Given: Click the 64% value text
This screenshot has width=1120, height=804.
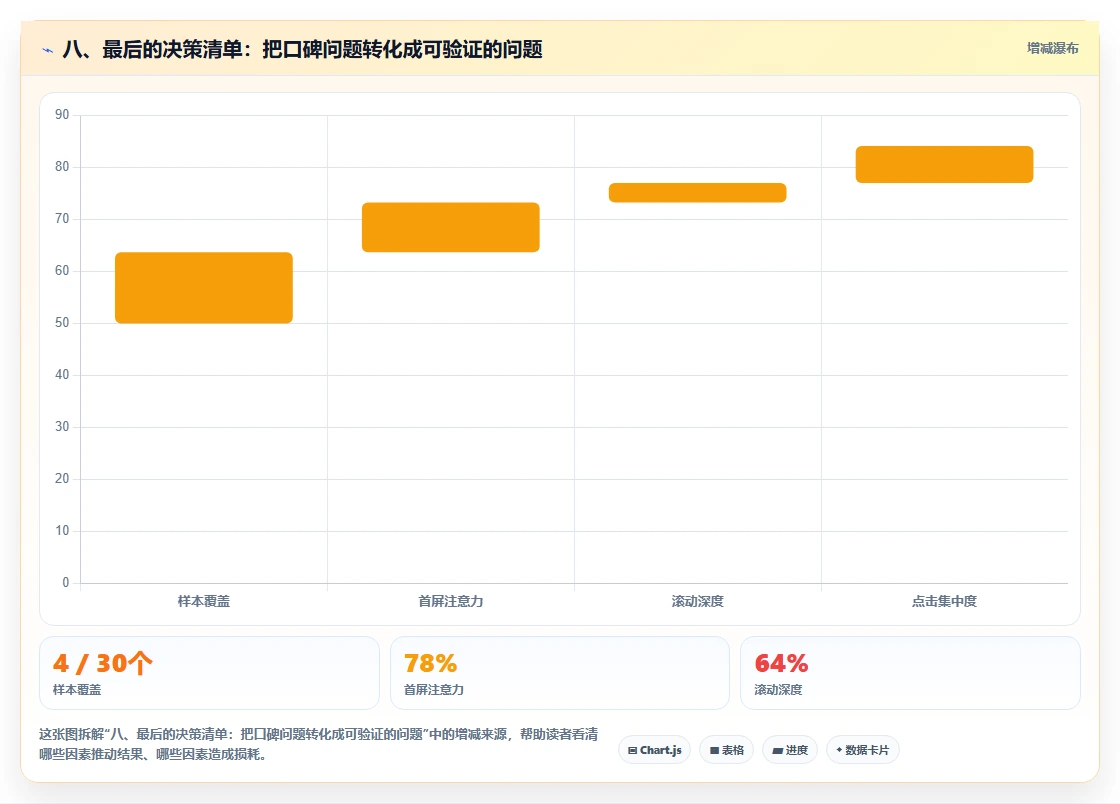Looking at the screenshot, I should point(781,663).
